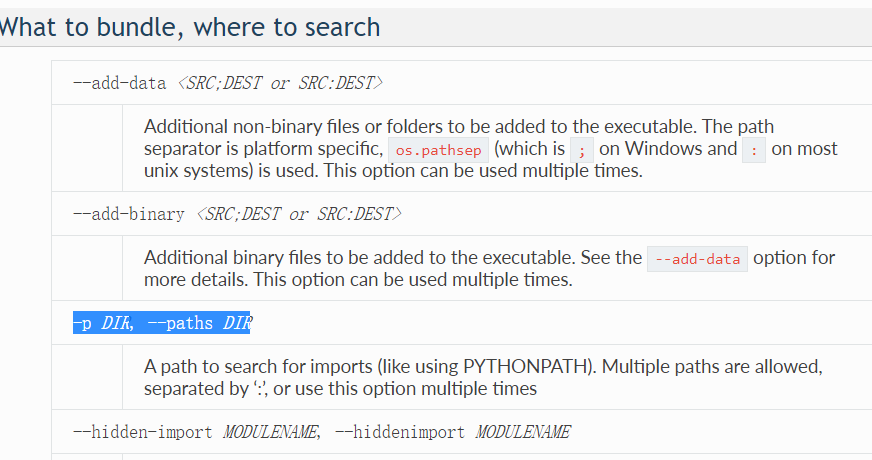Click the 'This option can be used multiple times' sentence under --add-data

483,171
